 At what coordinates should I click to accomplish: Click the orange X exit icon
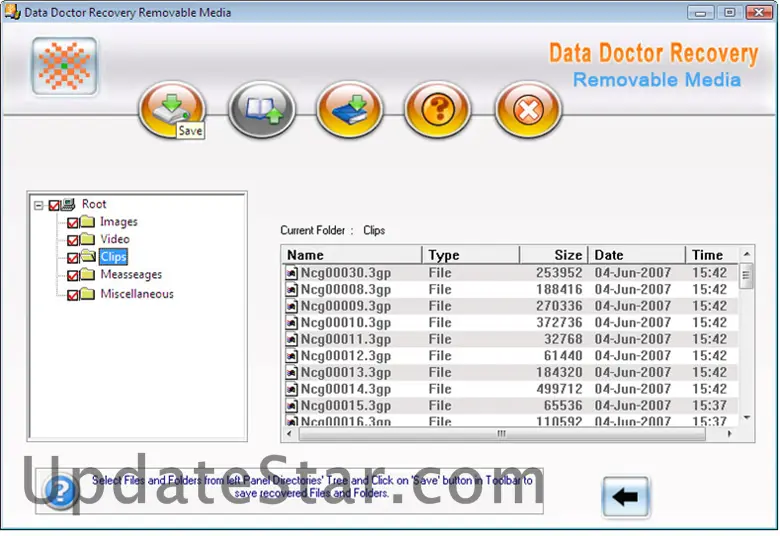[x=528, y=108]
